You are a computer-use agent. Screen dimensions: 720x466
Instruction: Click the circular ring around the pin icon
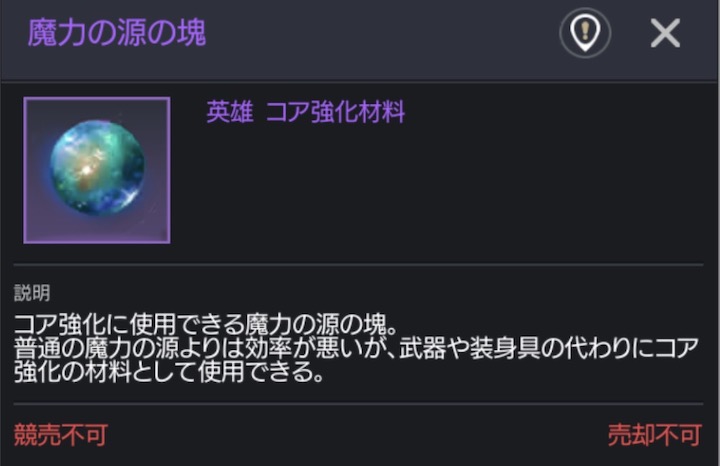pyautogui.click(x=561, y=33)
